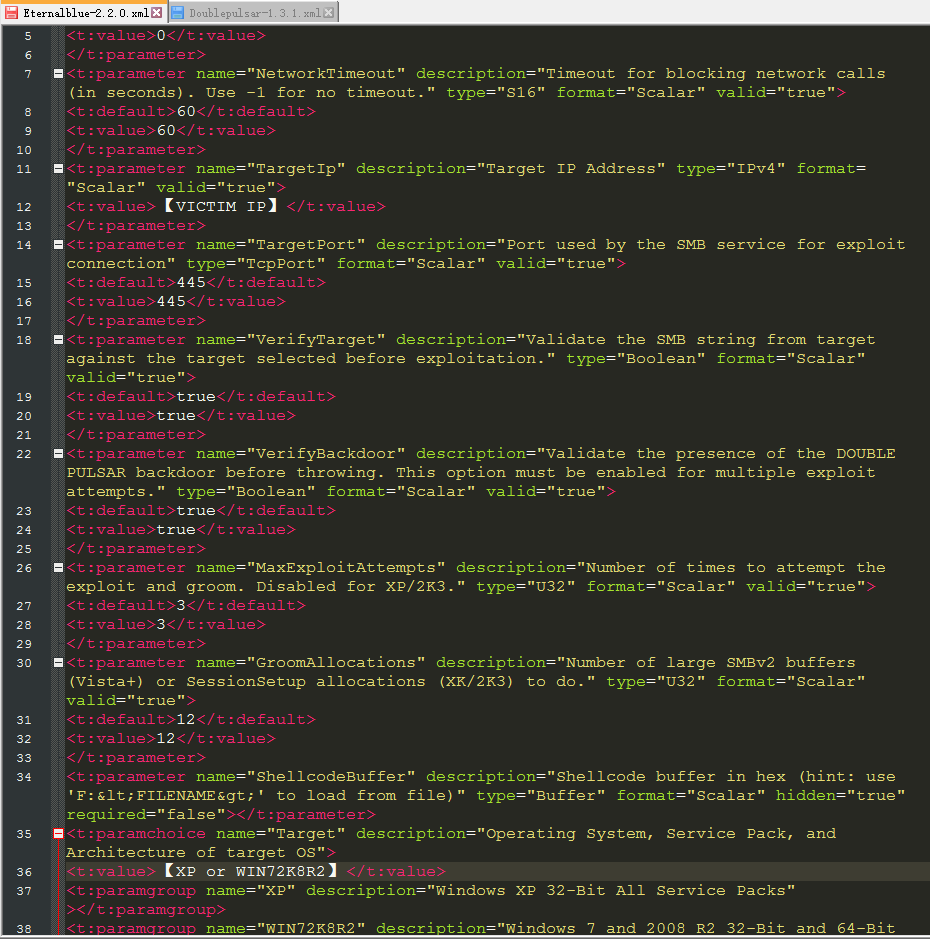Viewport: 930px width, 939px height.
Task: Click the hidden="true" attribute on line 34
Action: tap(840, 795)
